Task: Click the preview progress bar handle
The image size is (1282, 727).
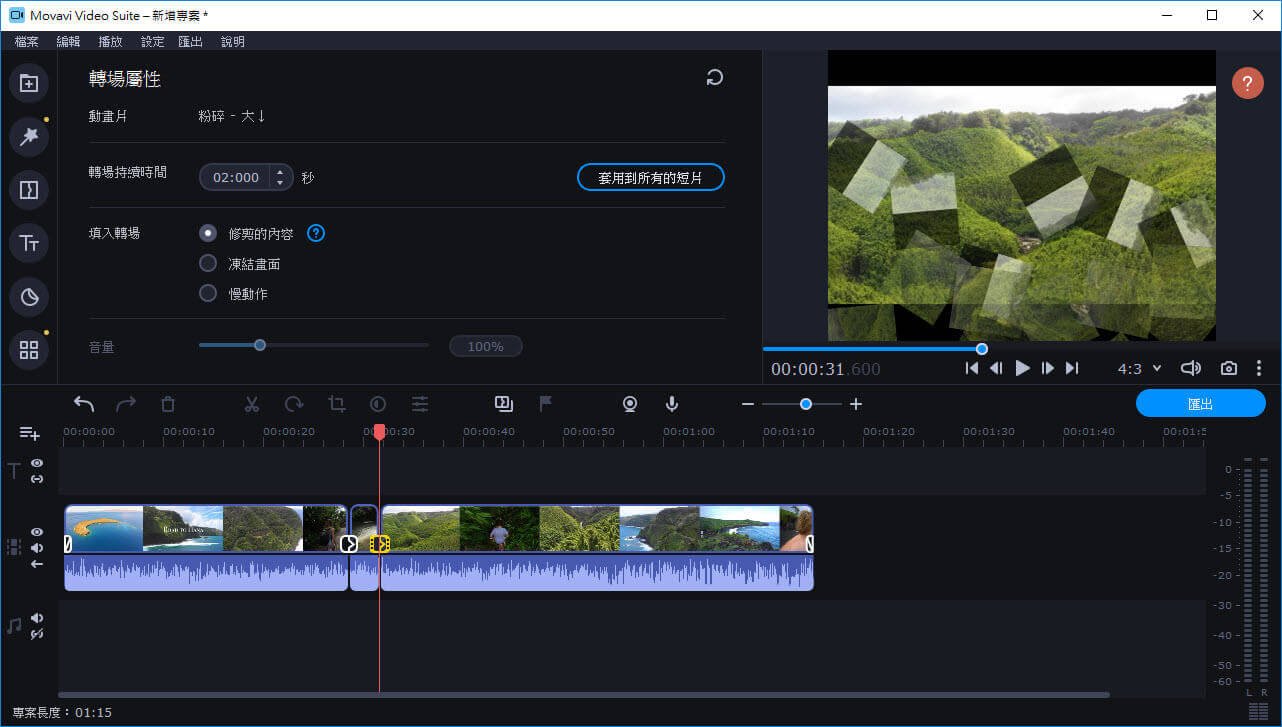Action: tap(982, 349)
